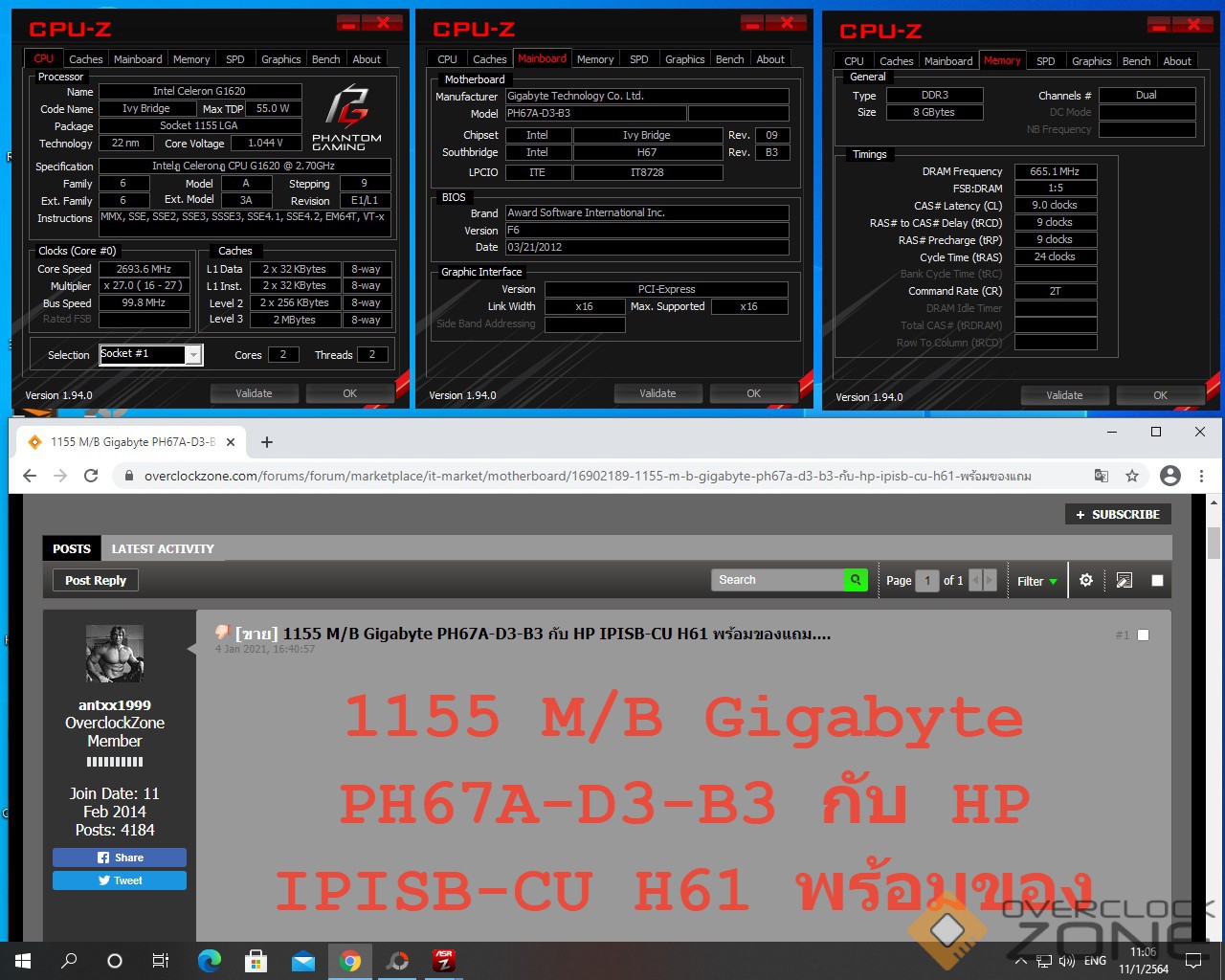Open the taskbar search magnifier
This screenshot has height=980, width=1225.
click(69, 961)
